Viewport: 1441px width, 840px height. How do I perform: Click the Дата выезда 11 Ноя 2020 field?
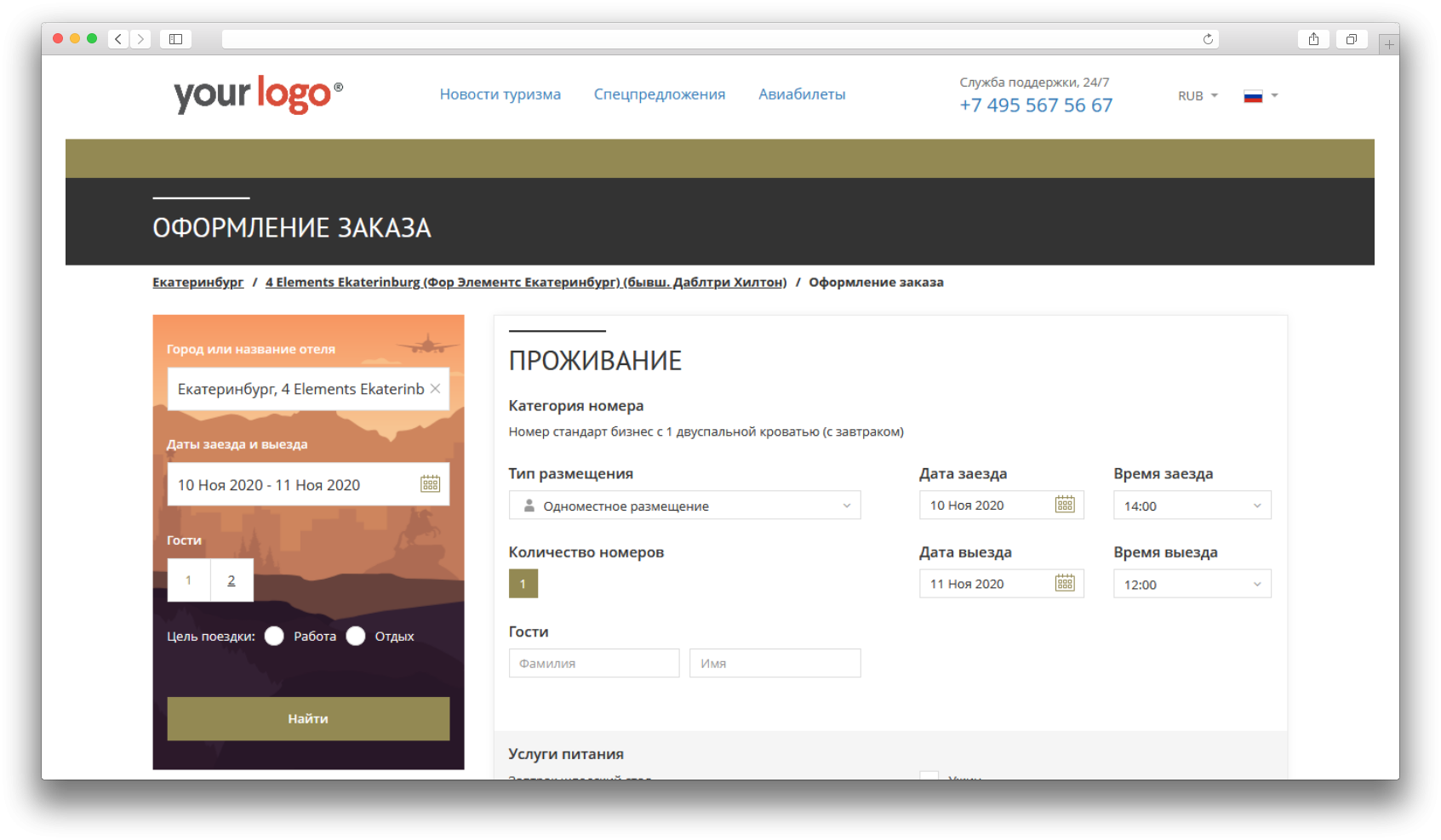click(x=1001, y=584)
